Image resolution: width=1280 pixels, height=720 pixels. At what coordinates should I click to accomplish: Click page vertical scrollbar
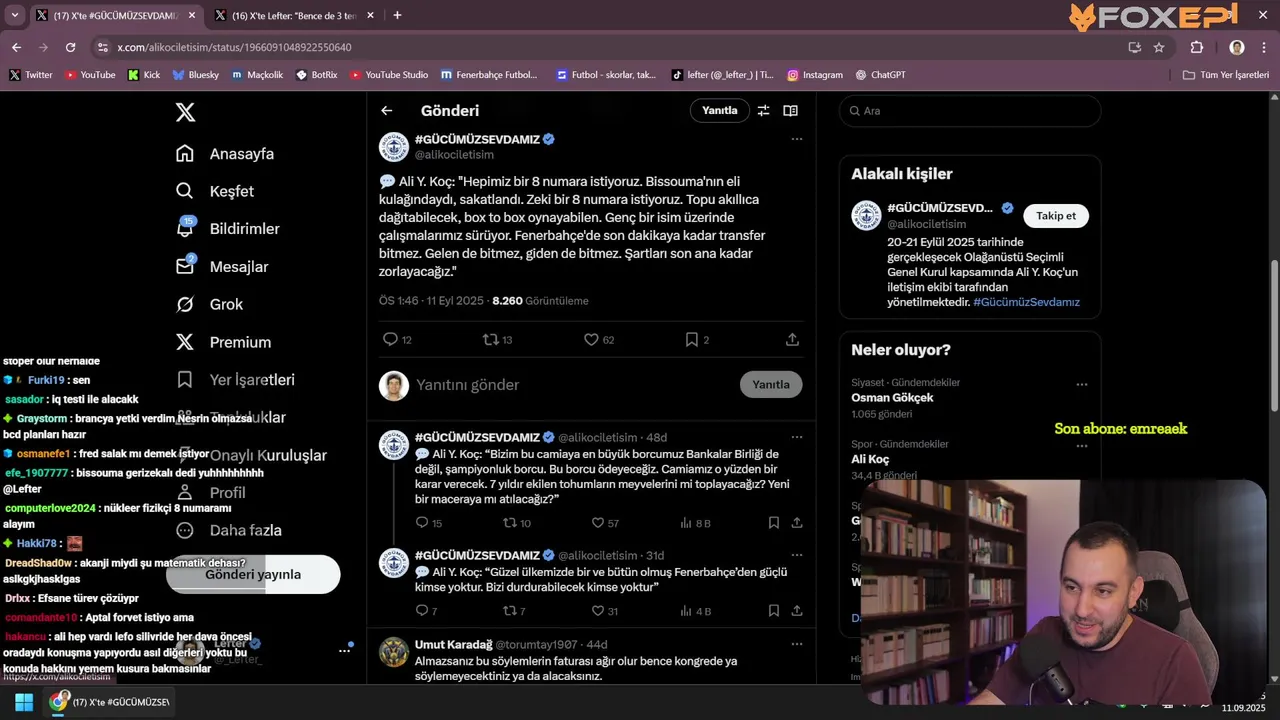click(x=1274, y=335)
